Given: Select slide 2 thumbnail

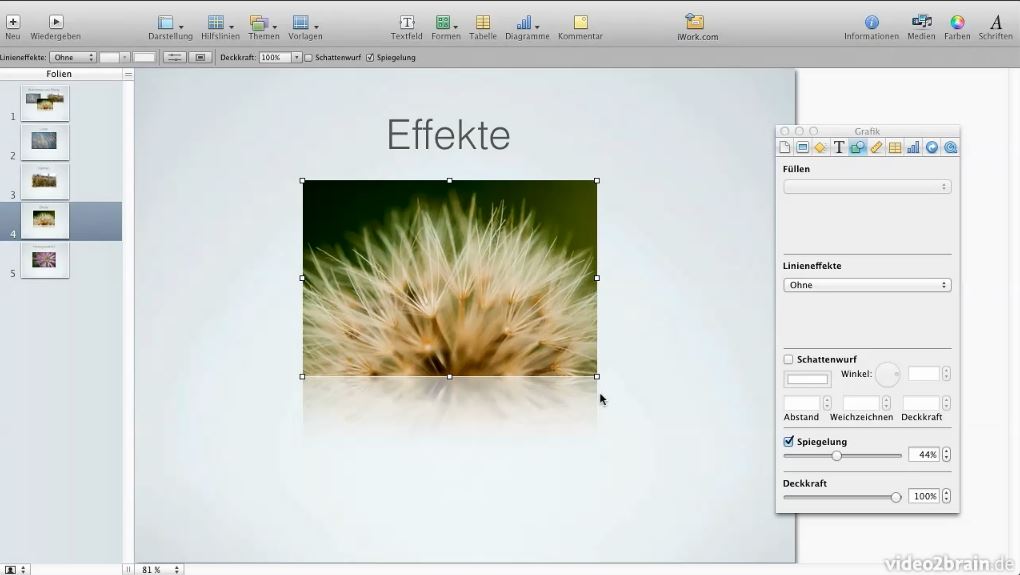Looking at the screenshot, I should pyautogui.click(x=45, y=142).
